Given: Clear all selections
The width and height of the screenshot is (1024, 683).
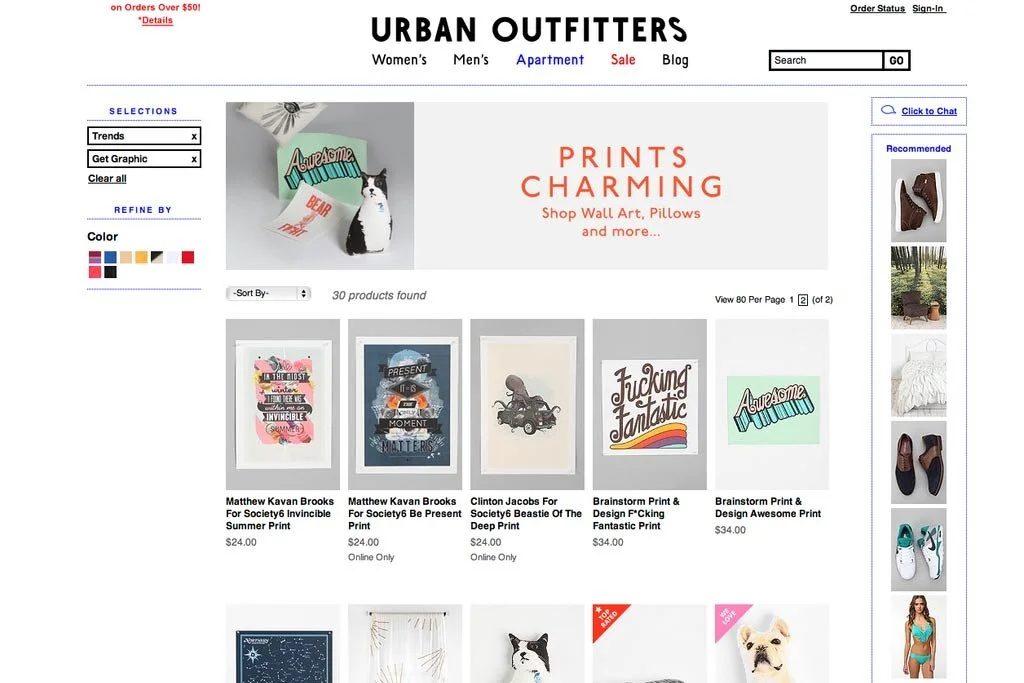Looking at the screenshot, I should point(107,179).
